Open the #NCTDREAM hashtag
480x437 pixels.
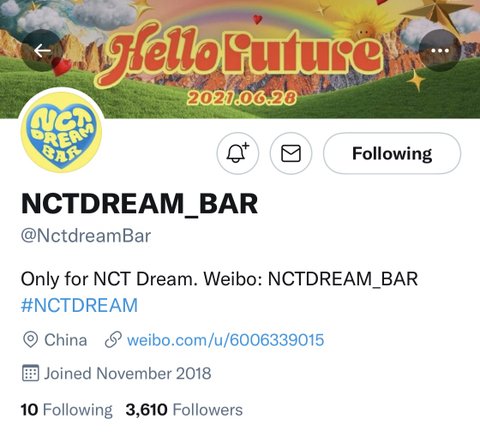tap(79, 305)
